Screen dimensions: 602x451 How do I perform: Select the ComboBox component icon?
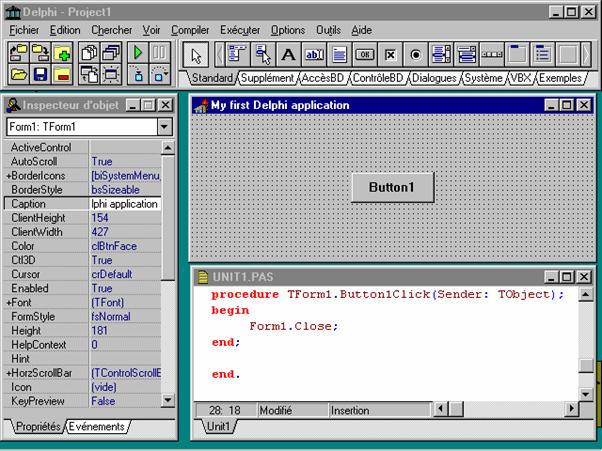[466, 55]
